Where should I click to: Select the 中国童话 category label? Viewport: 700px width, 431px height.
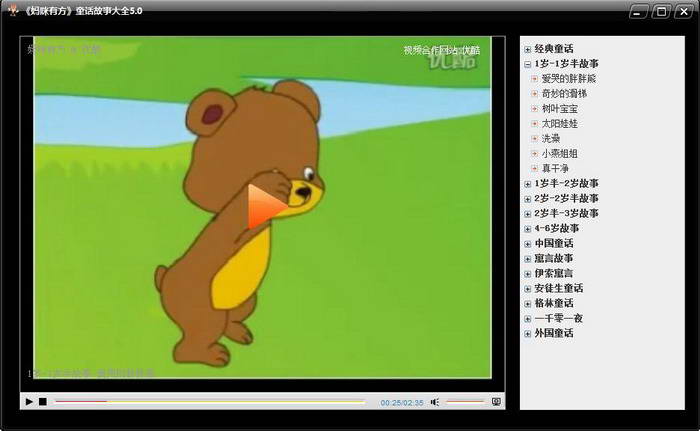(x=554, y=243)
